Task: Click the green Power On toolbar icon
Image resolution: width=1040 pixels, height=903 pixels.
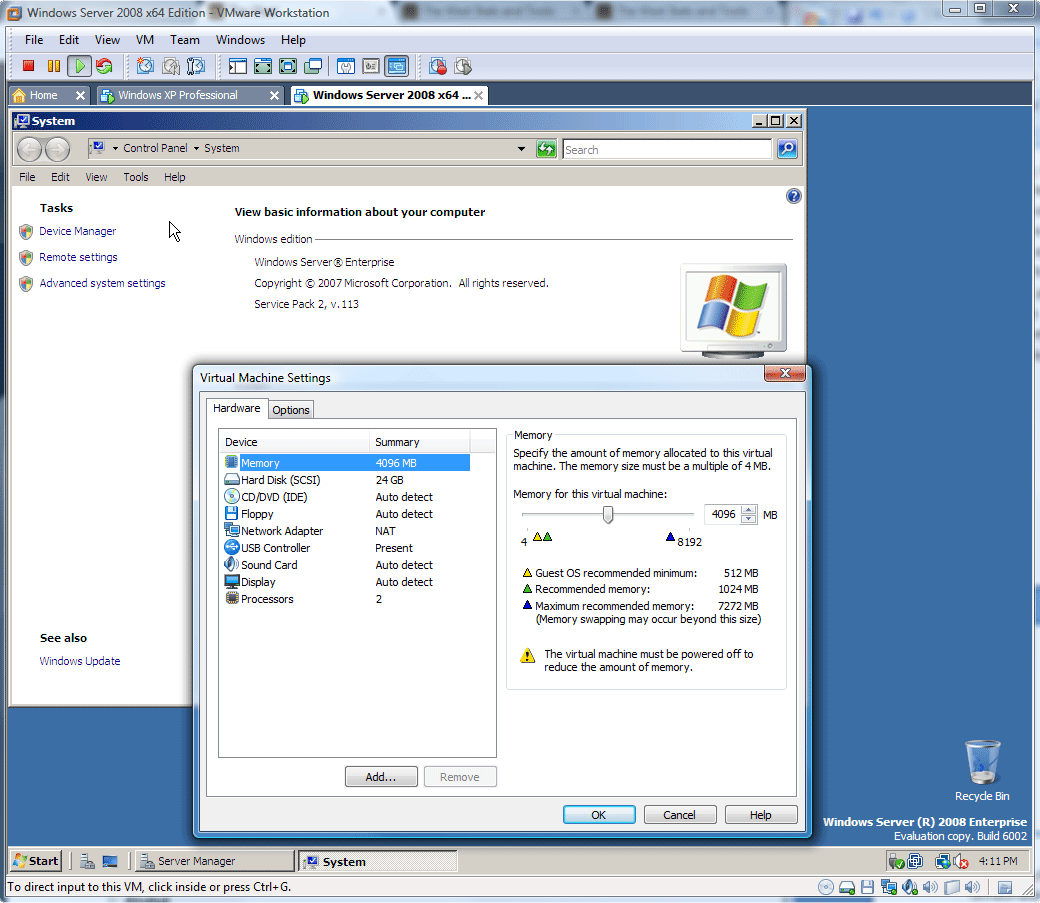Action: pos(80,66)
